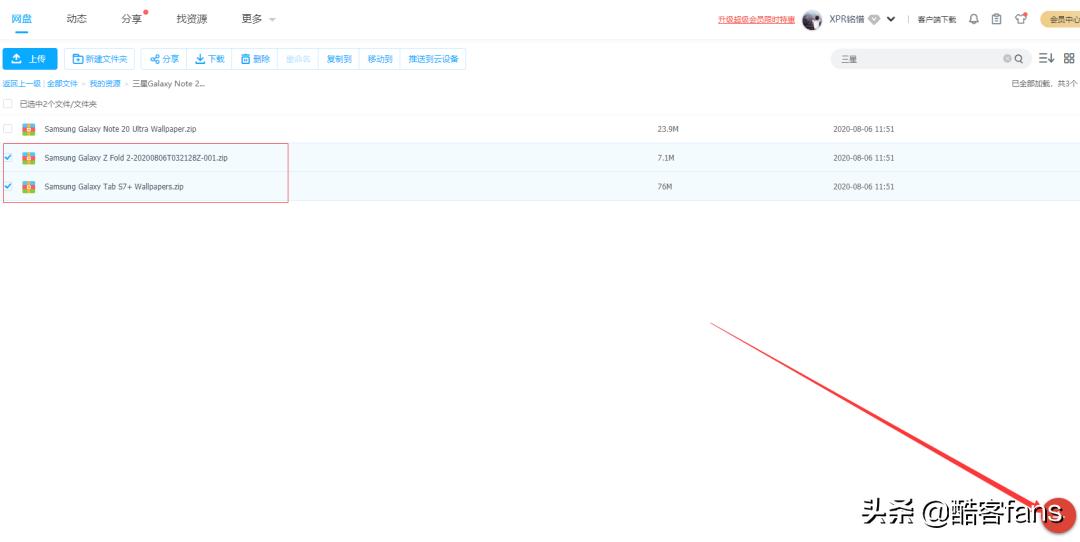Click 推送到云设备 push to cloud device
Image resolution: width=1080 pixels, height=542 pixels.
(433, 59)
